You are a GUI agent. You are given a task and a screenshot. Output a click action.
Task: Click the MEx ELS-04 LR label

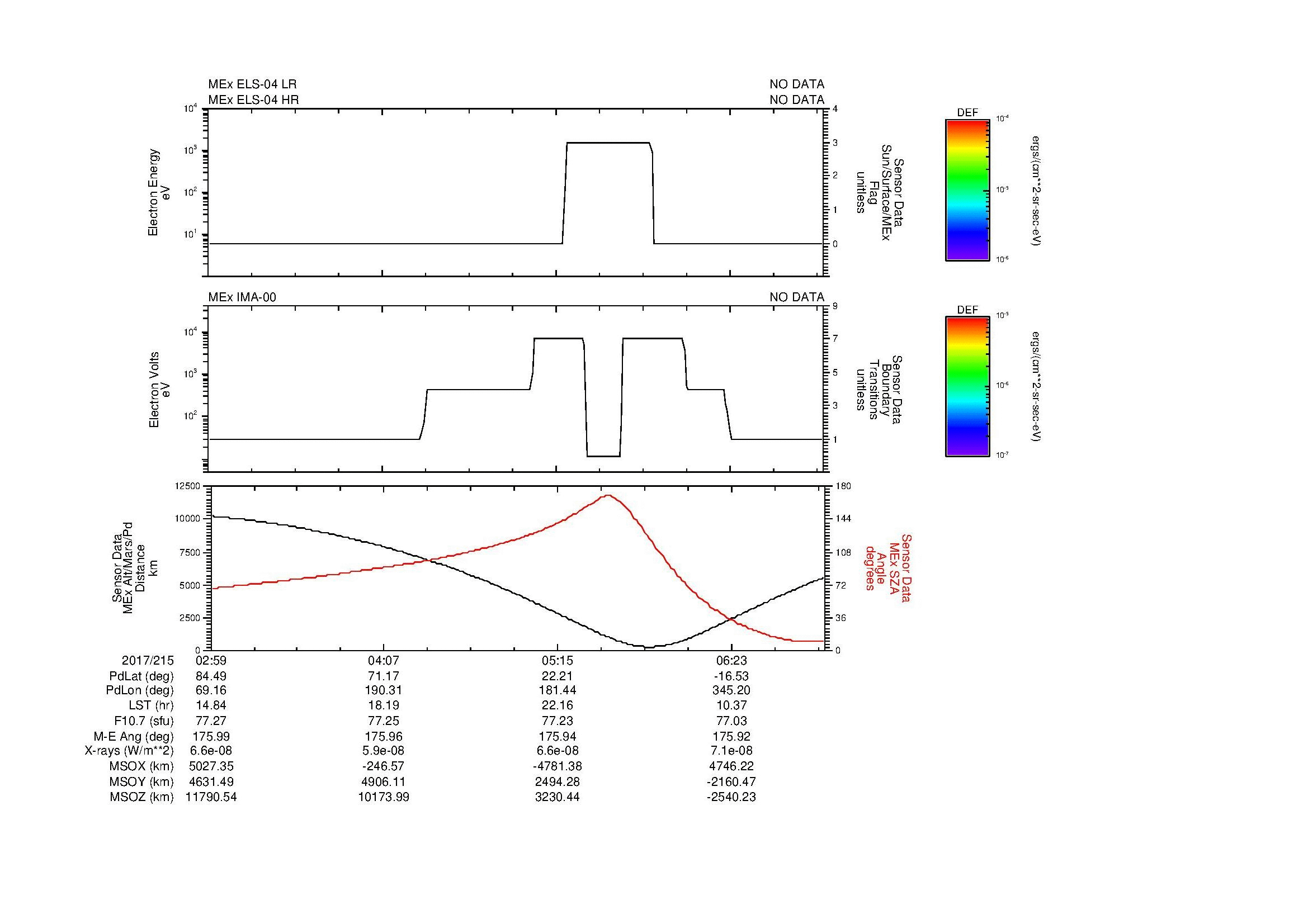point(252,84)
